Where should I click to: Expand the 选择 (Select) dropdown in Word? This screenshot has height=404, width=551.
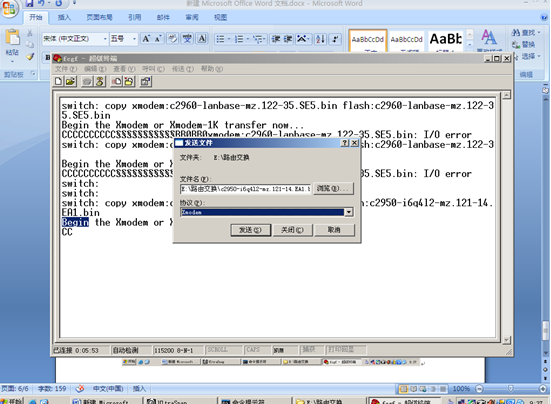(x=539, y=56)
